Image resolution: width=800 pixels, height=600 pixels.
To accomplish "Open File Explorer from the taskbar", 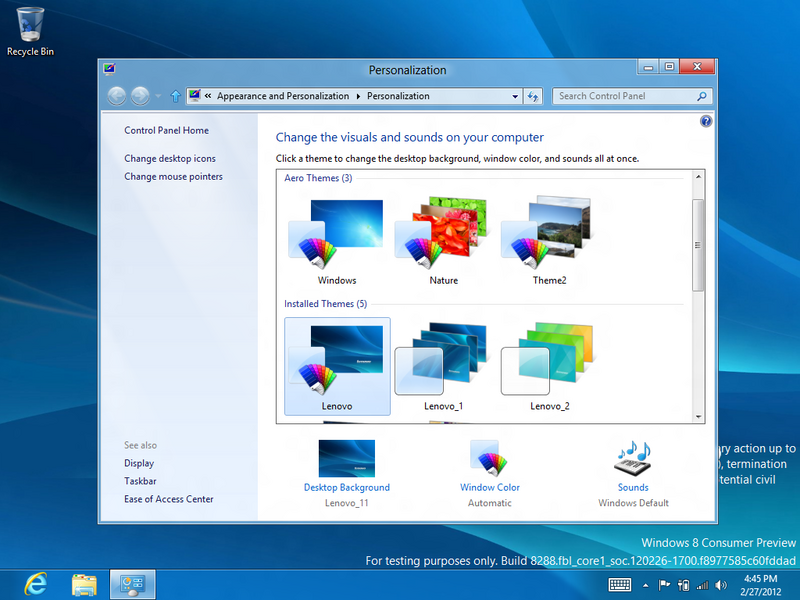I will 84,583.
